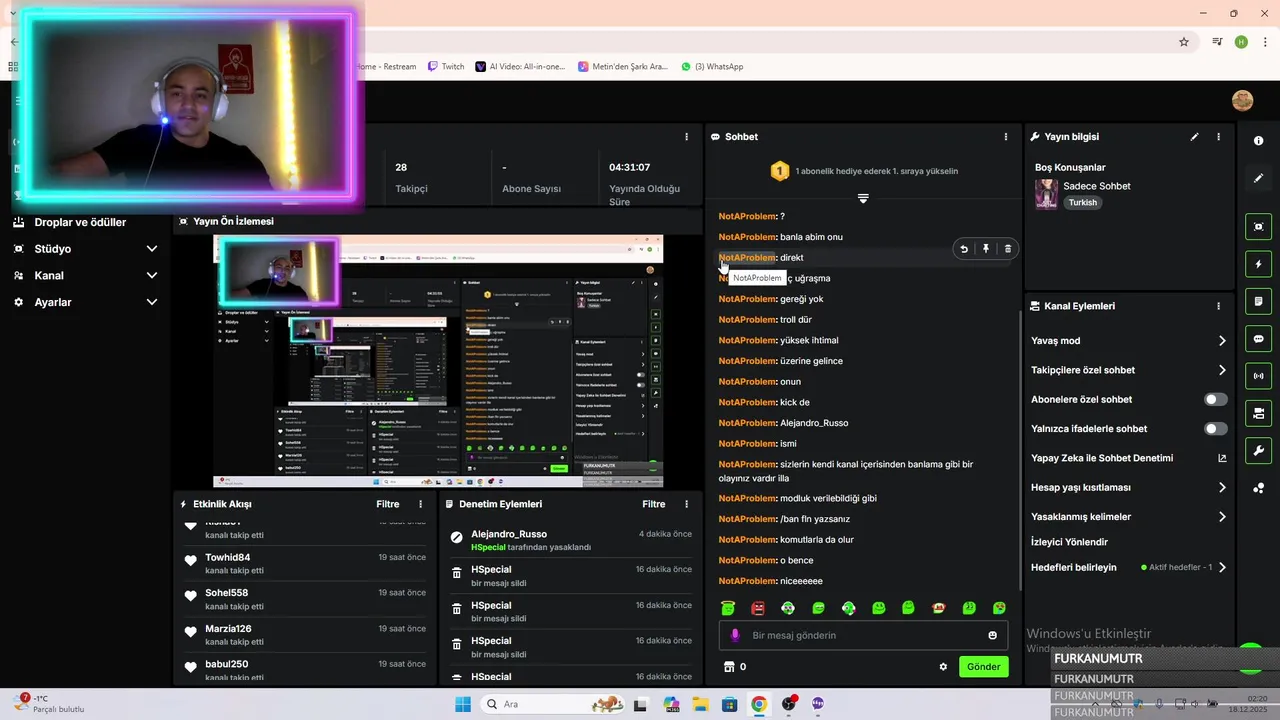Open Twitch bookmark in bookmarks bar
Image resolution: width=1280 pixels, height=720 pixels.
tap(446, 67)
